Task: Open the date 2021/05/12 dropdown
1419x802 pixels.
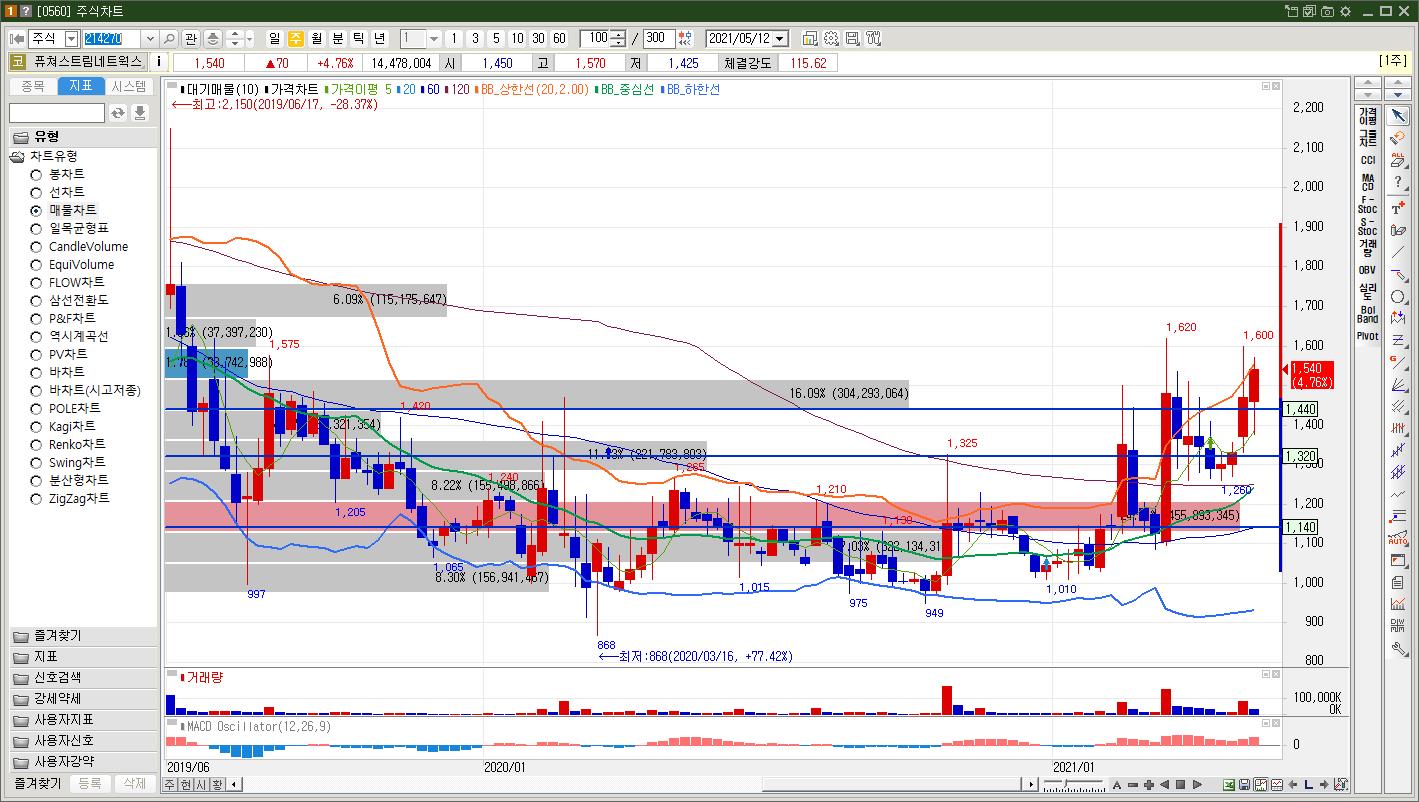Action: click(780, 38)
